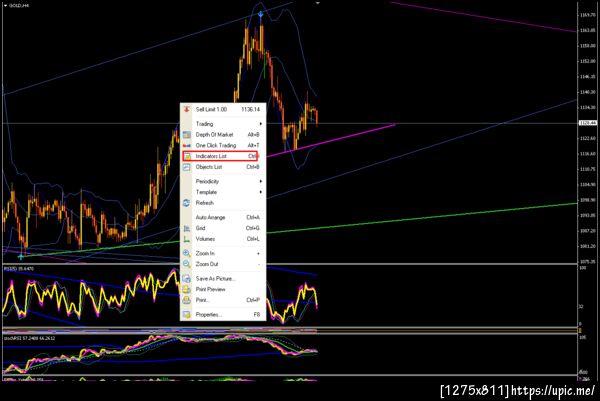
Task: Toggle the chart Grid
Action: click(x=223, y=228)
